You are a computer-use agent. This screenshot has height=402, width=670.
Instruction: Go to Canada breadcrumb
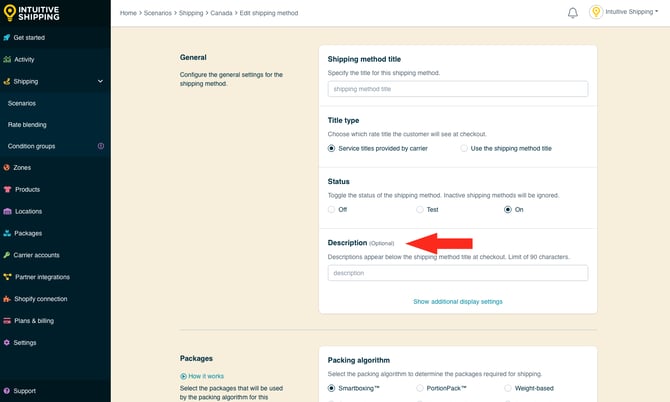221,13
